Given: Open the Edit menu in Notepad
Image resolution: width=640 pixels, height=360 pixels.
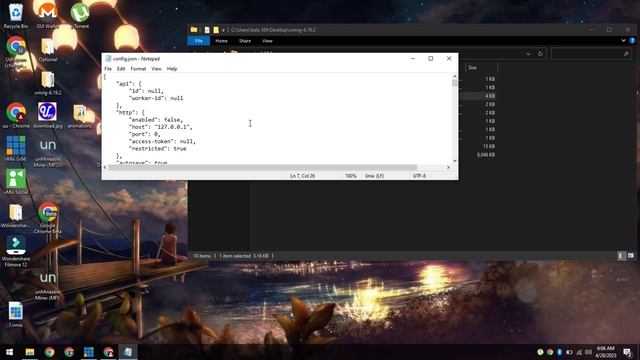Looking at the screenshot, I should (121, 69).
